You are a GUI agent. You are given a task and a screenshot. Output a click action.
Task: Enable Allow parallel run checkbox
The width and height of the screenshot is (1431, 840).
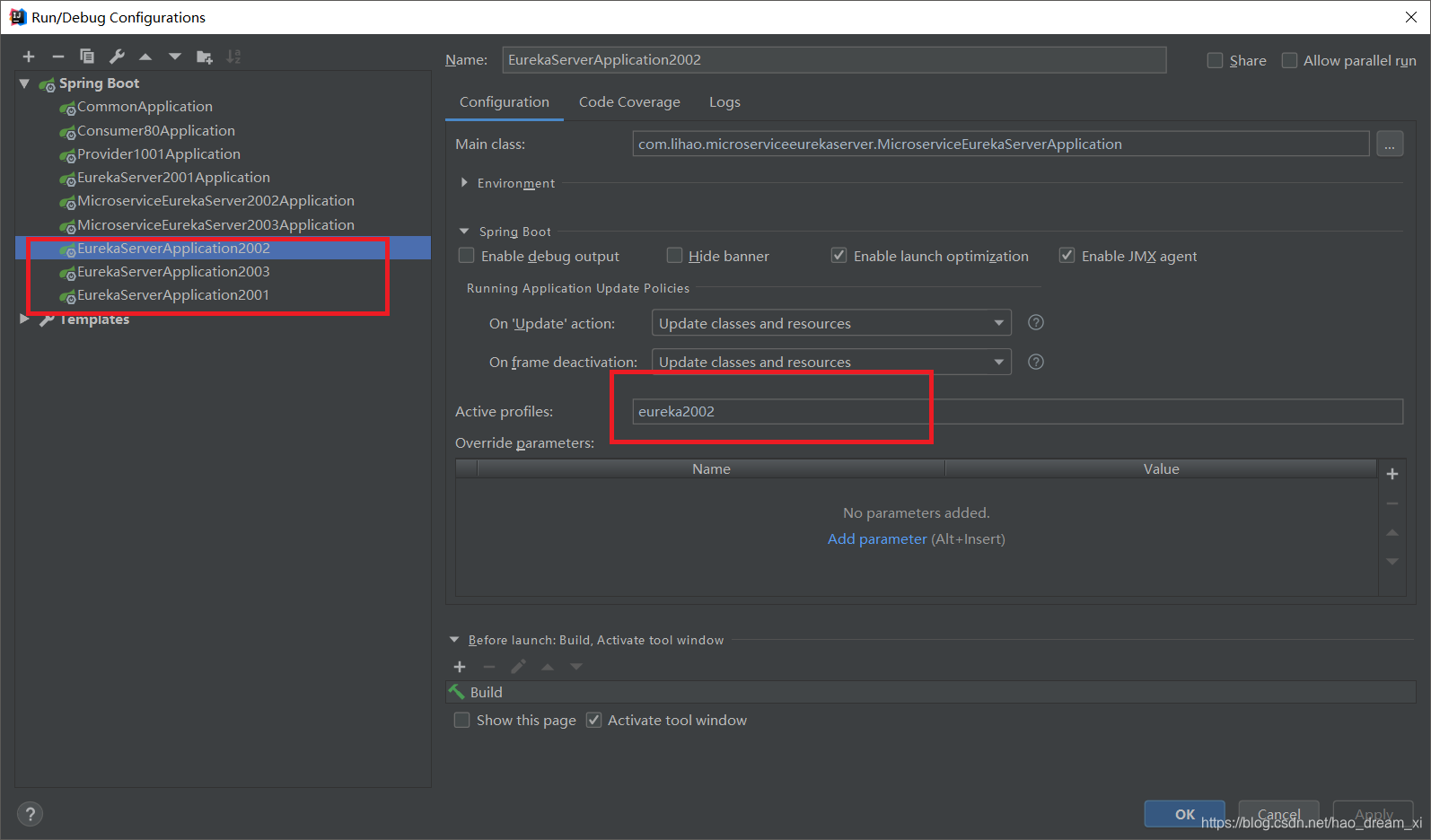1289,60
